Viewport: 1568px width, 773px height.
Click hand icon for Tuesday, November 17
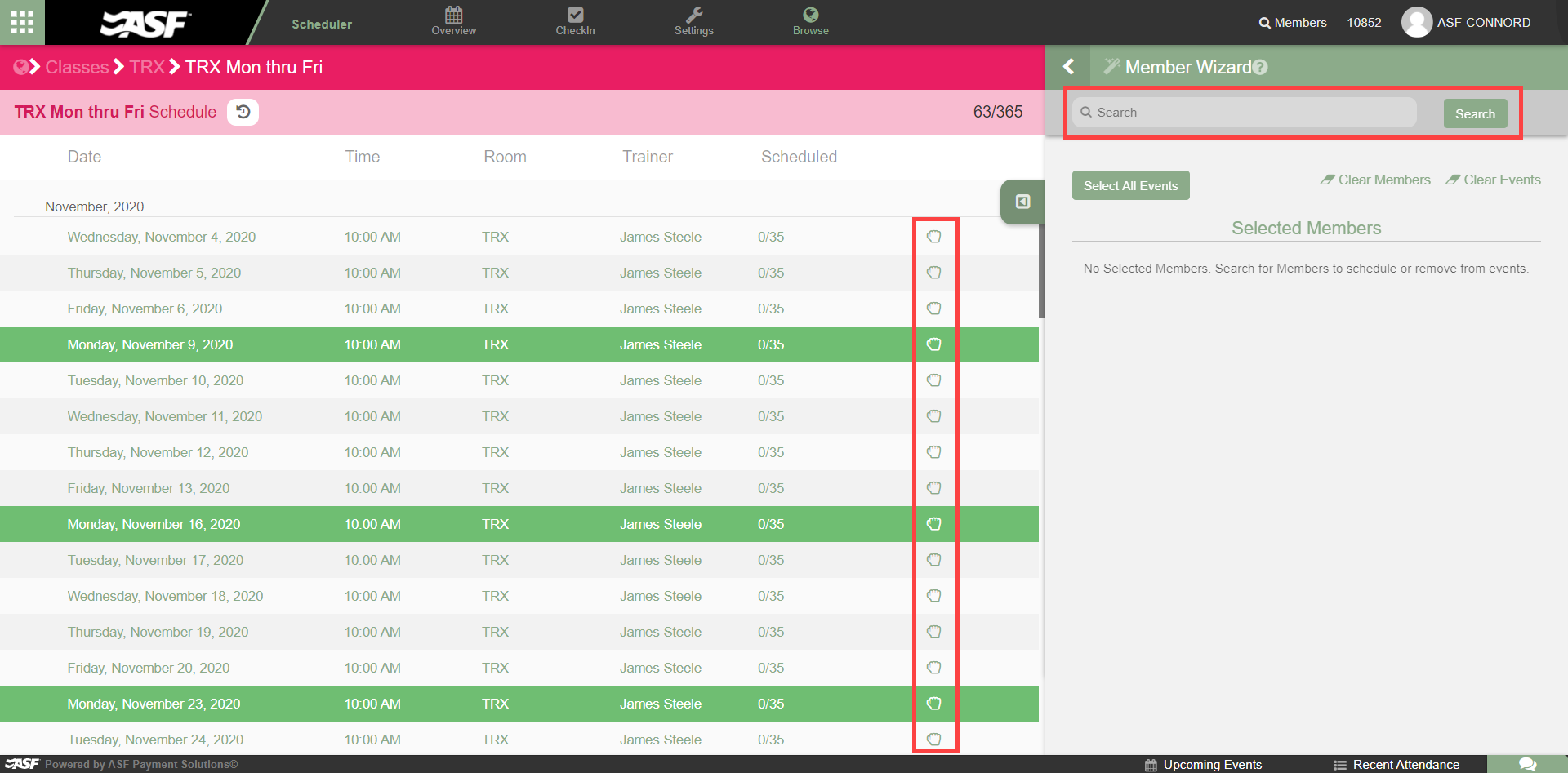(934, 560)
